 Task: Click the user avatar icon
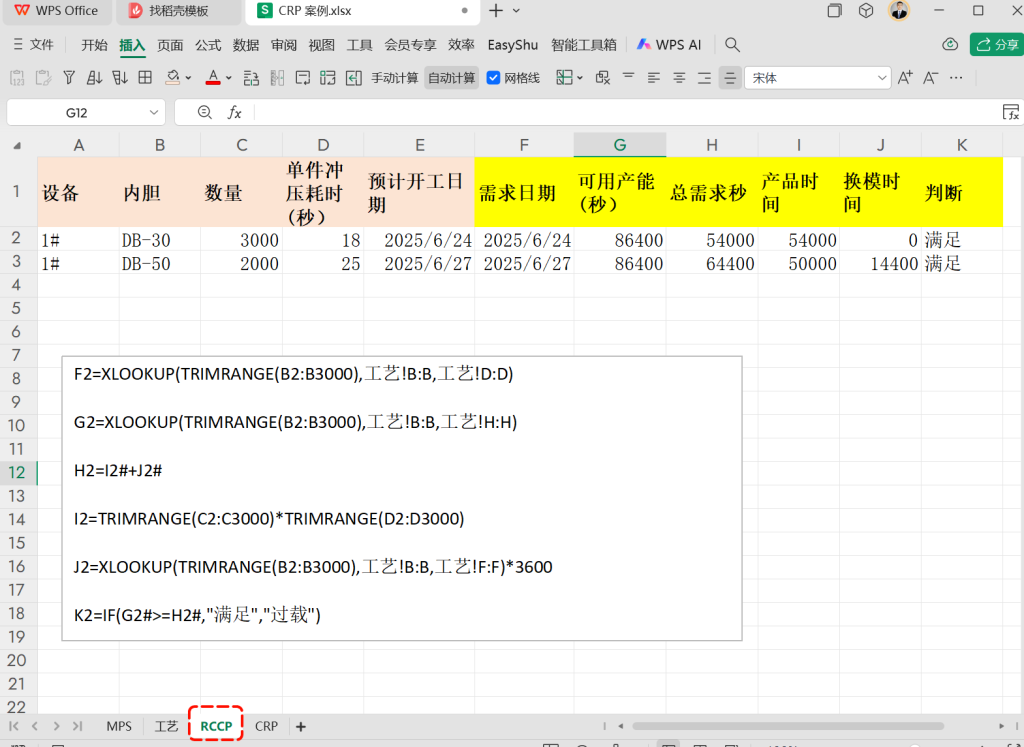coord(899,10)
